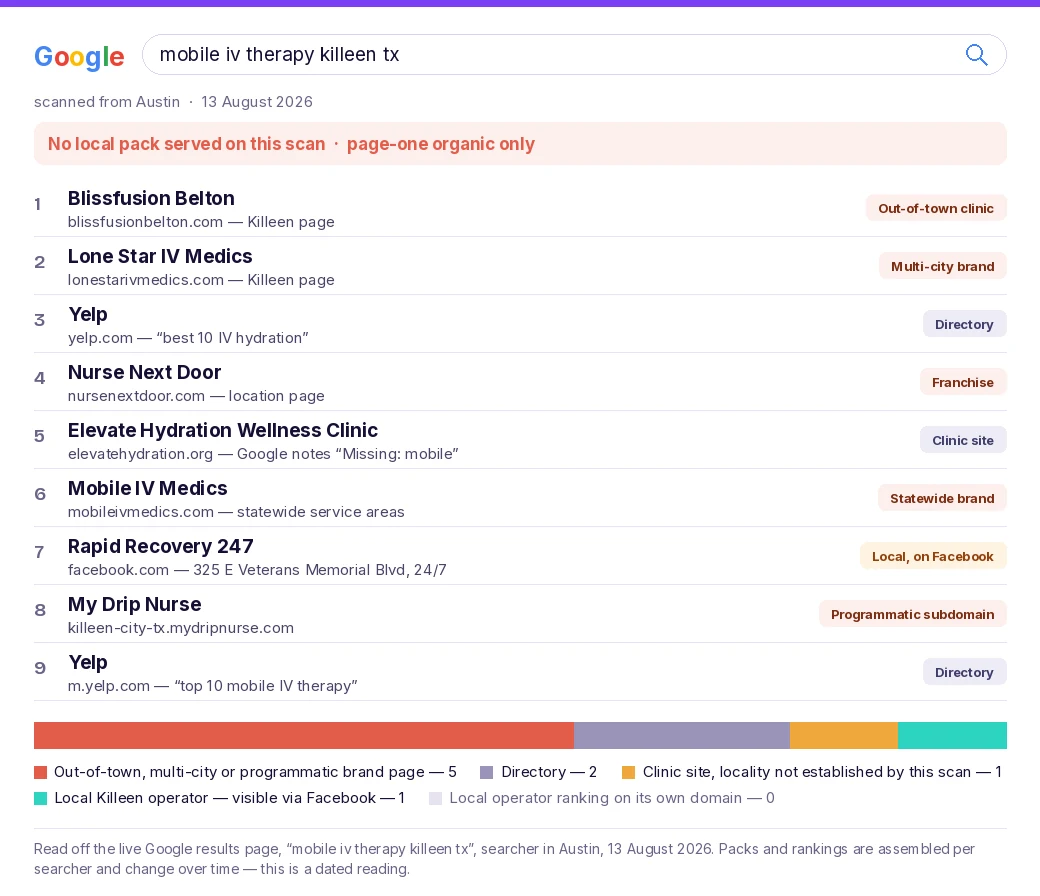Open Yelp top 10 mobile IV therapy result

520,672
